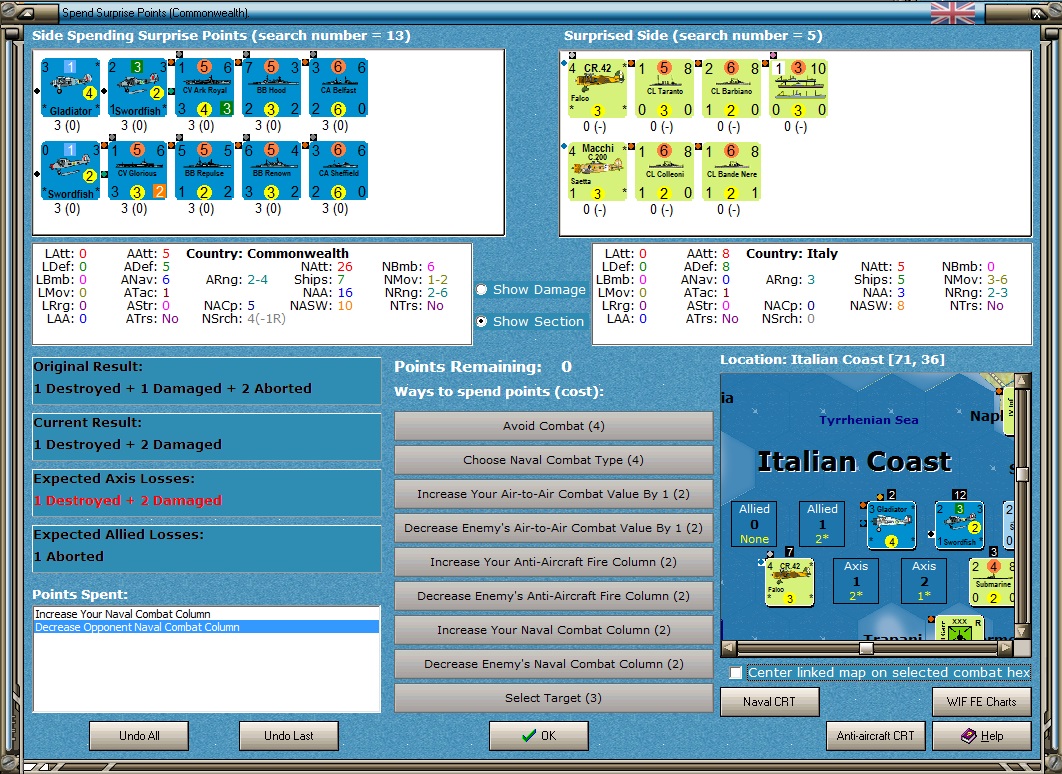1062x774 pixels.
Task: Click the map scroll-down arrow
Action: click(x=1023, y=631)
